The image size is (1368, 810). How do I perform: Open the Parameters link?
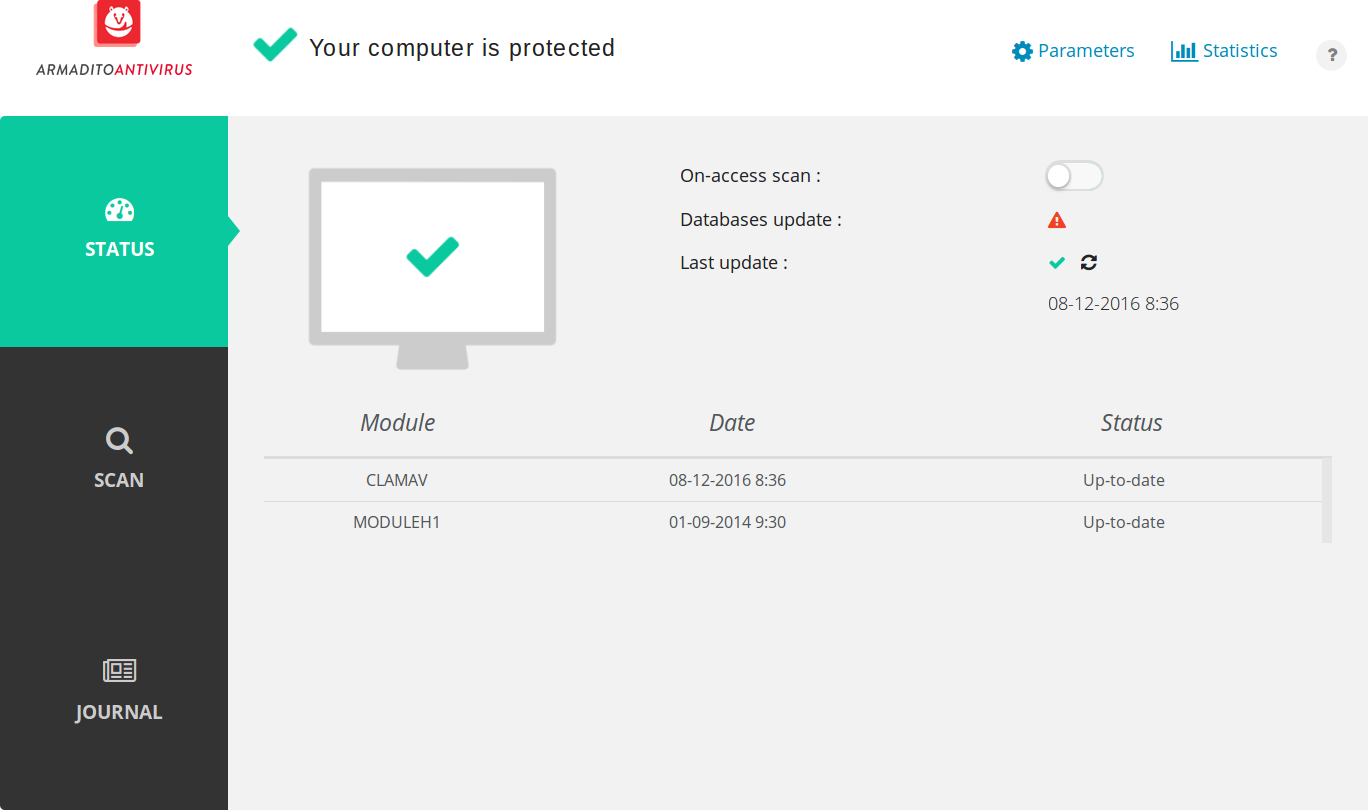pyautogui.click(x=1086, y=51)
